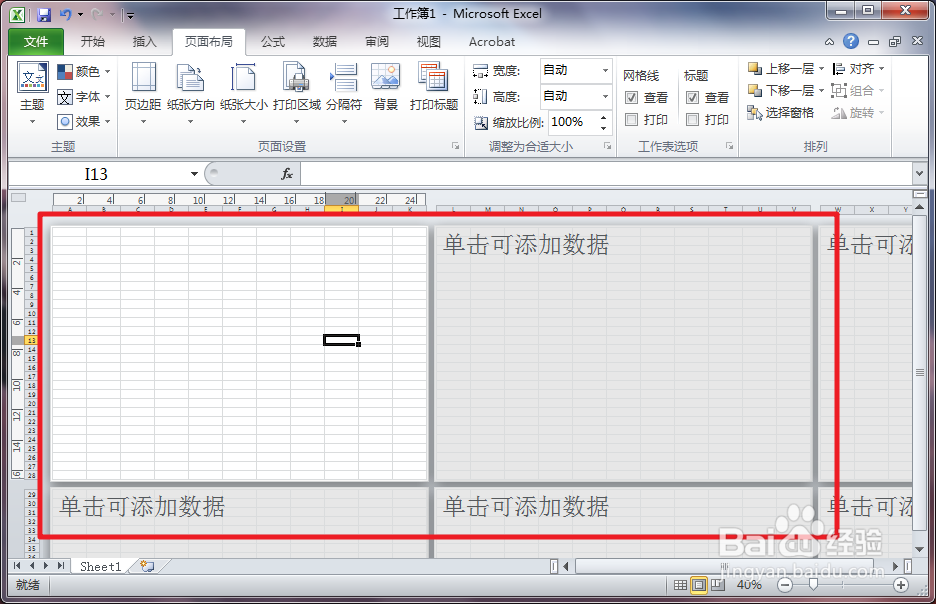Screen dimensions: 936x604
Task: Open the 字体 theme fonts menu
Action: 84,97
